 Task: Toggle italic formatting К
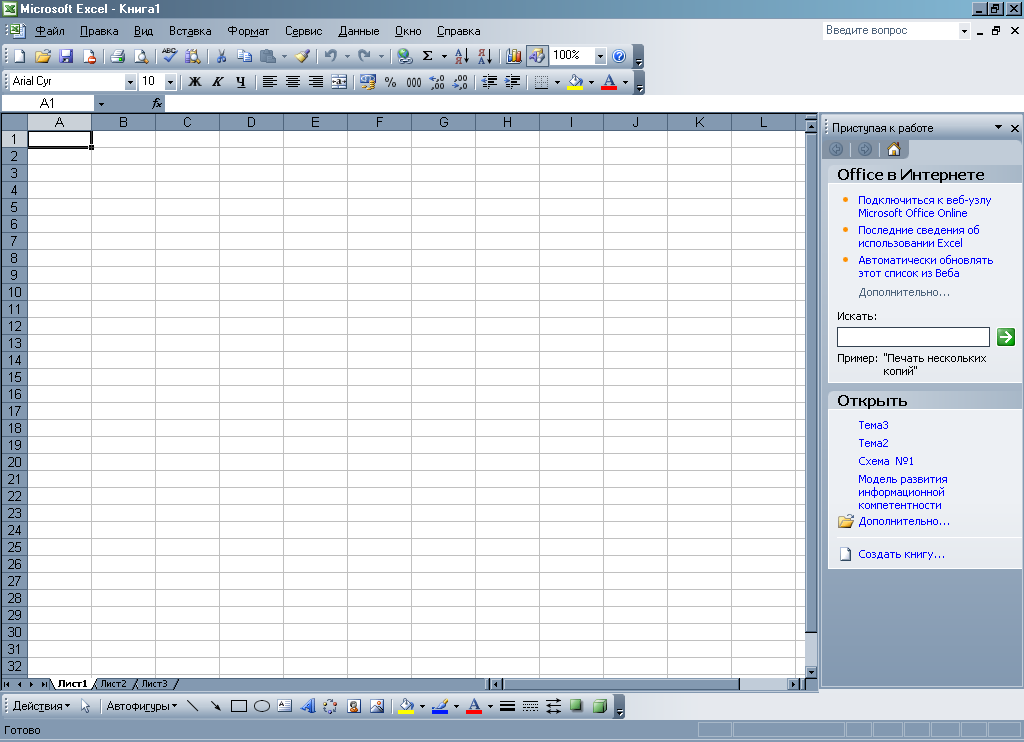click(x=217, y=82)
